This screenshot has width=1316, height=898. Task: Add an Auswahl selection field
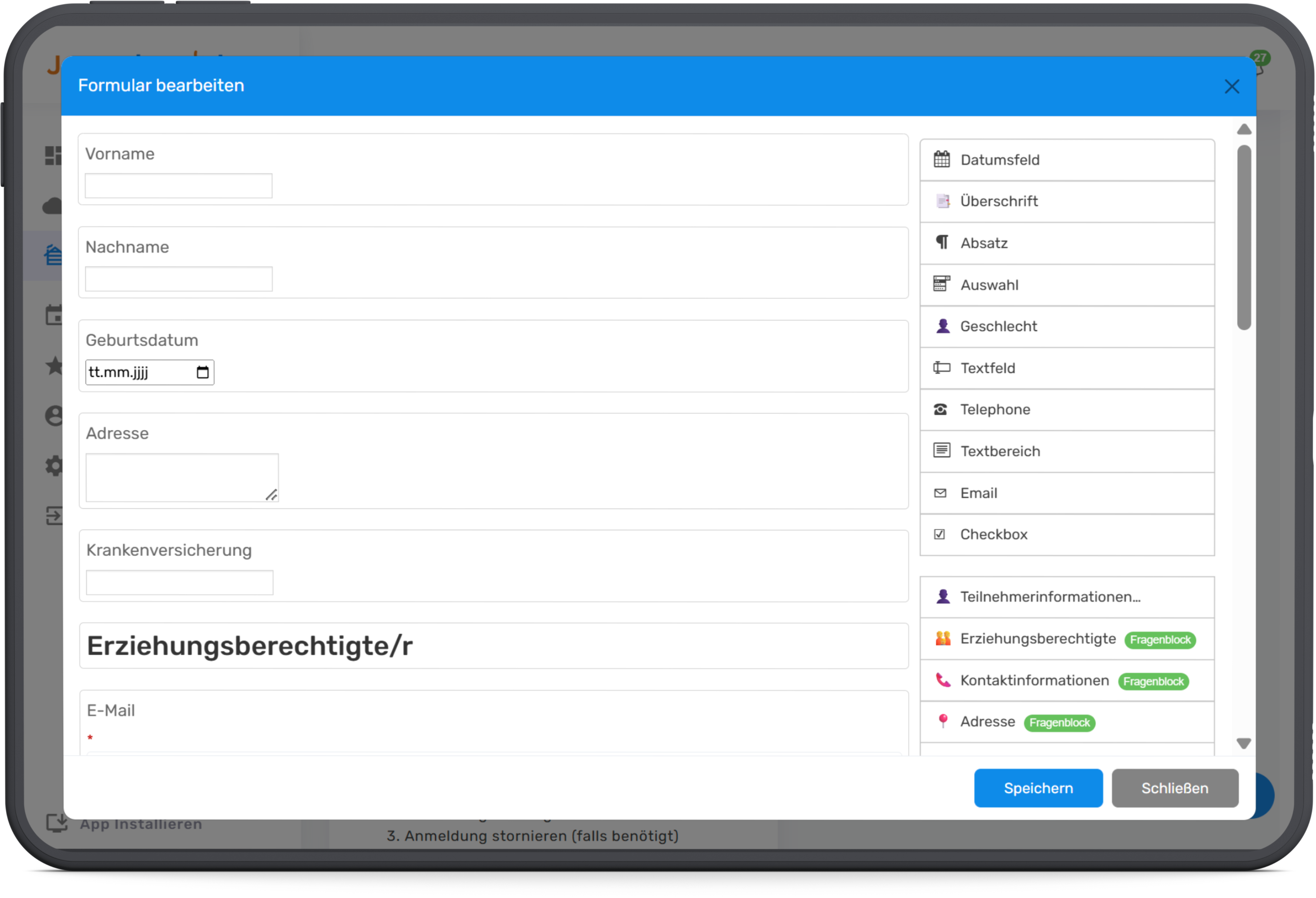point(989,285)
